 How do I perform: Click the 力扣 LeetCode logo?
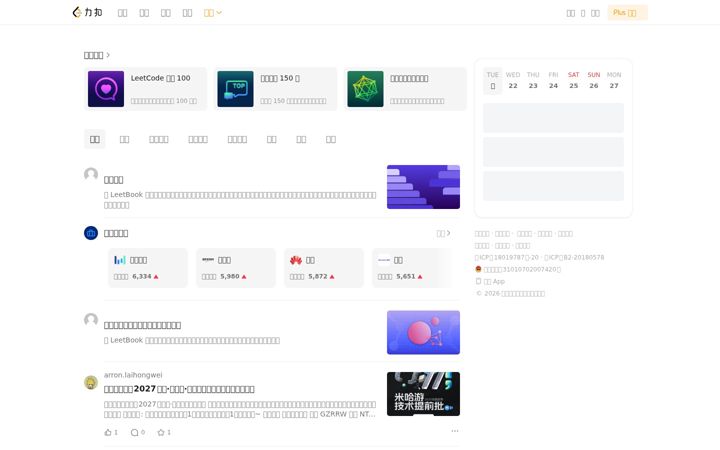(x=87, y=12)
